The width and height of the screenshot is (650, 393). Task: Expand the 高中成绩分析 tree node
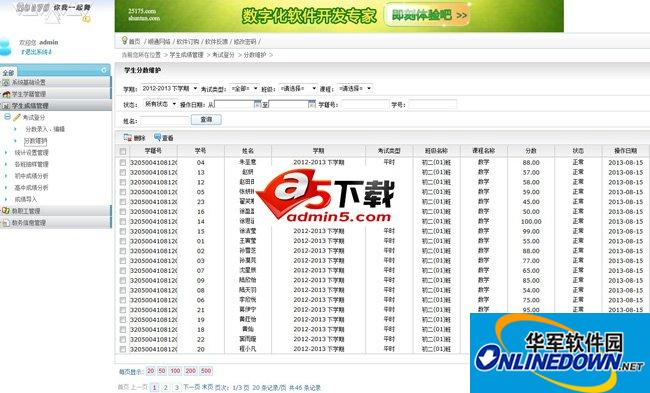click(6, 187)
